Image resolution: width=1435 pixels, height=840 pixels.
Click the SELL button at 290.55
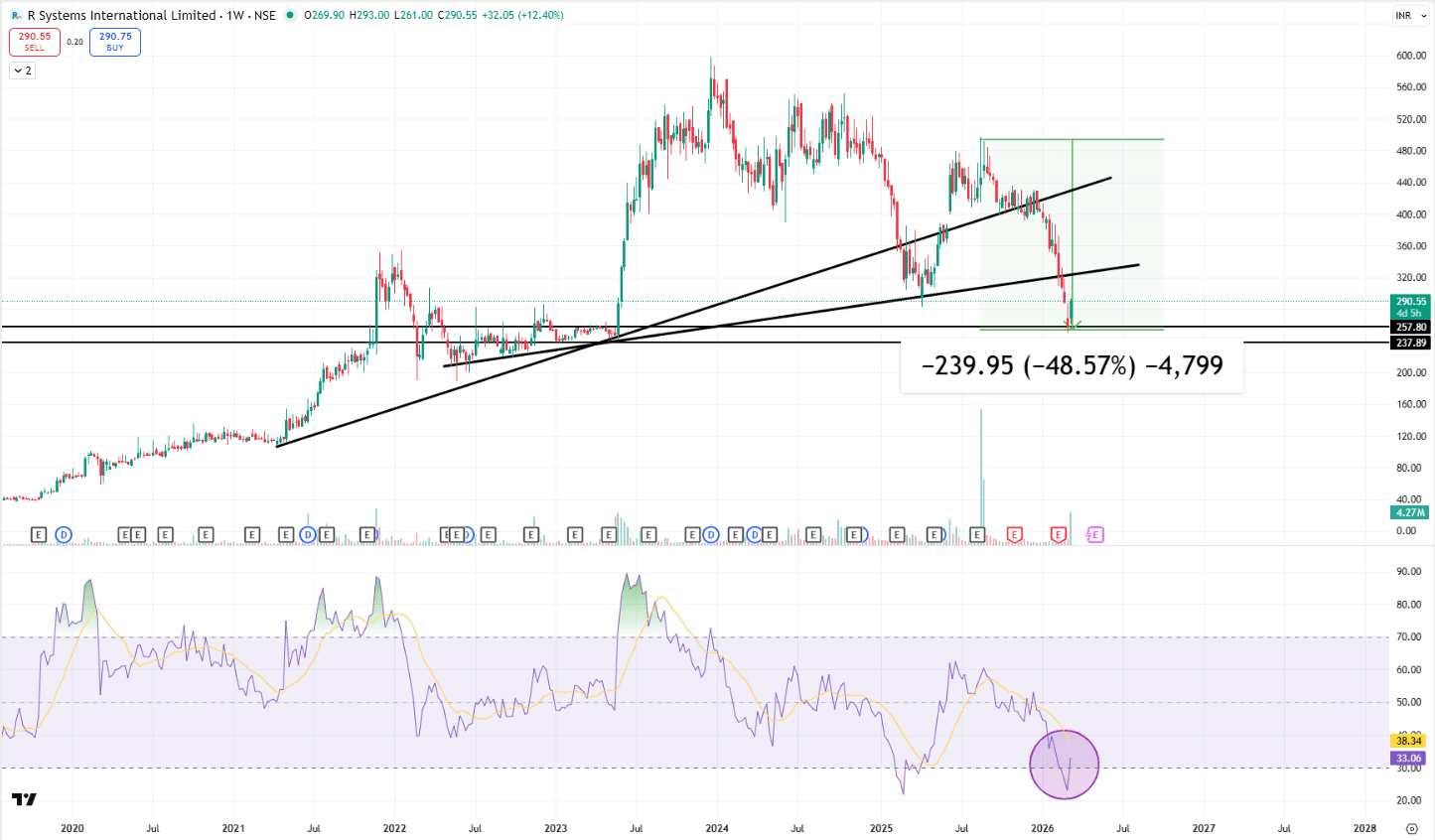[x=35, y=42]
